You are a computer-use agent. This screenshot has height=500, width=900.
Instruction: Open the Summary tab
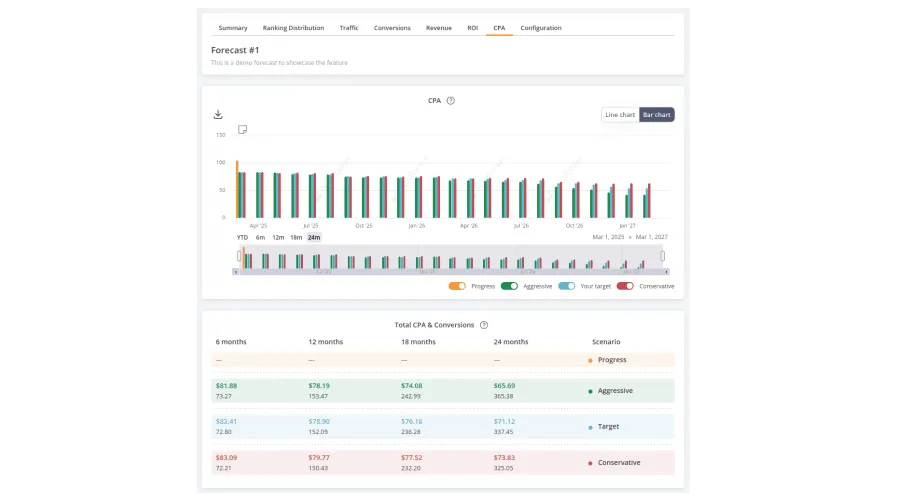tap(233, 28)
